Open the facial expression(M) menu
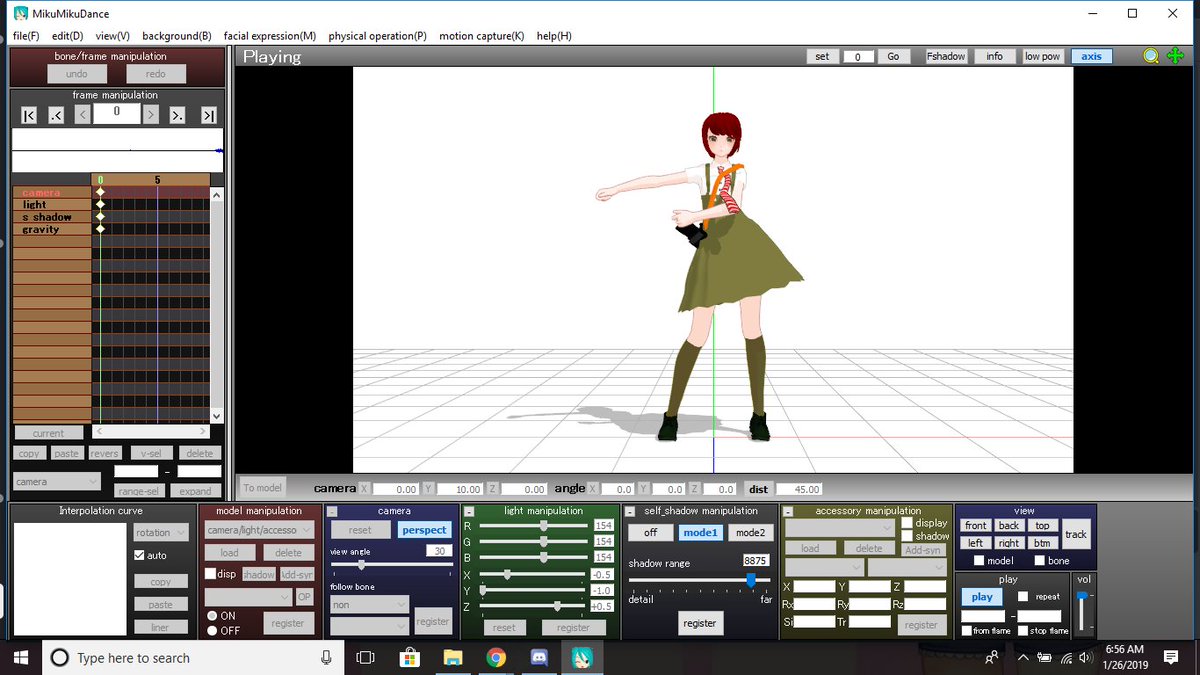The image size is (1200, 675). click(x=270, y=36)
